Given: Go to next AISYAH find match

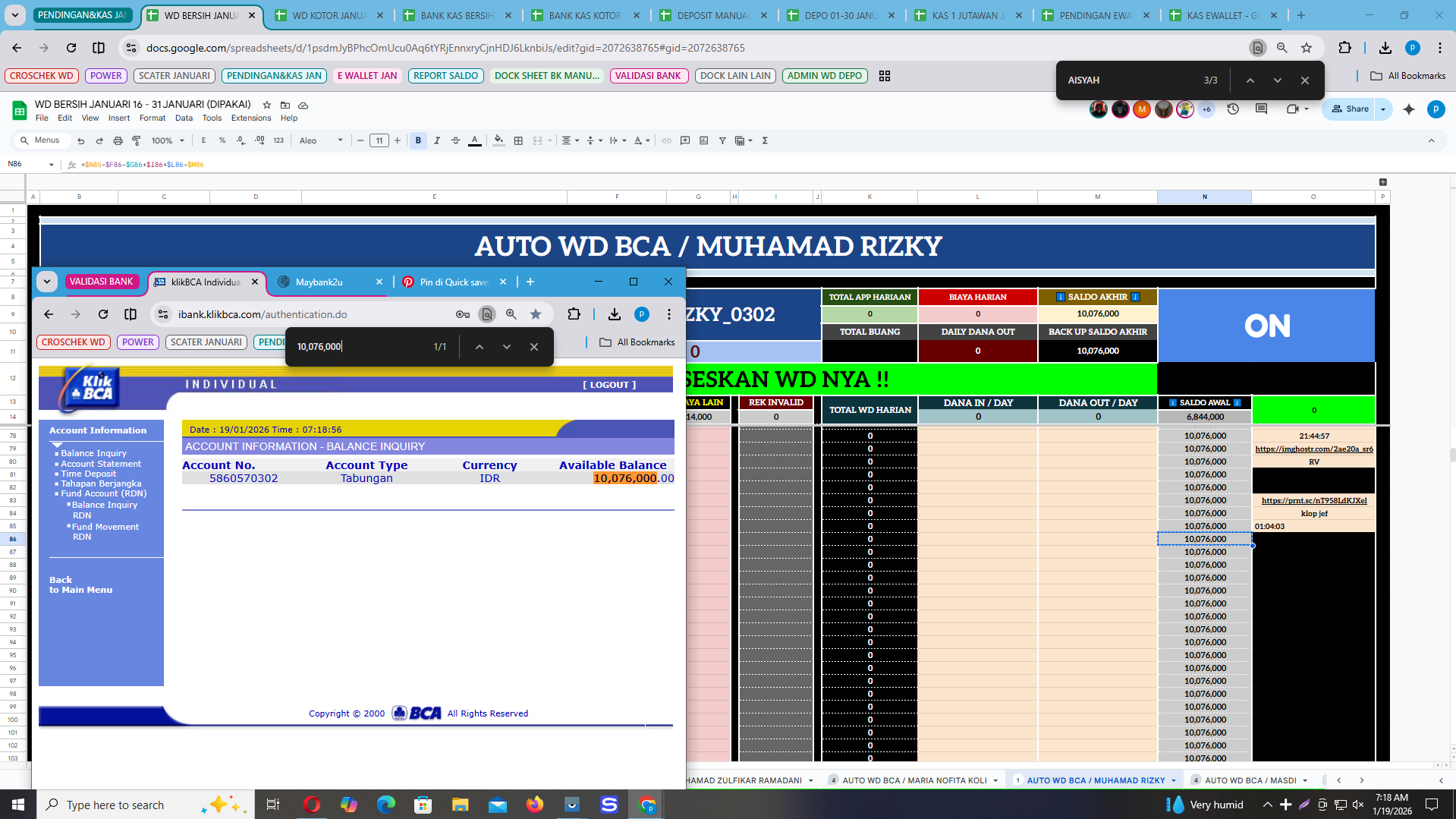Looking at the screenshot, I should tap(1277, 80).
